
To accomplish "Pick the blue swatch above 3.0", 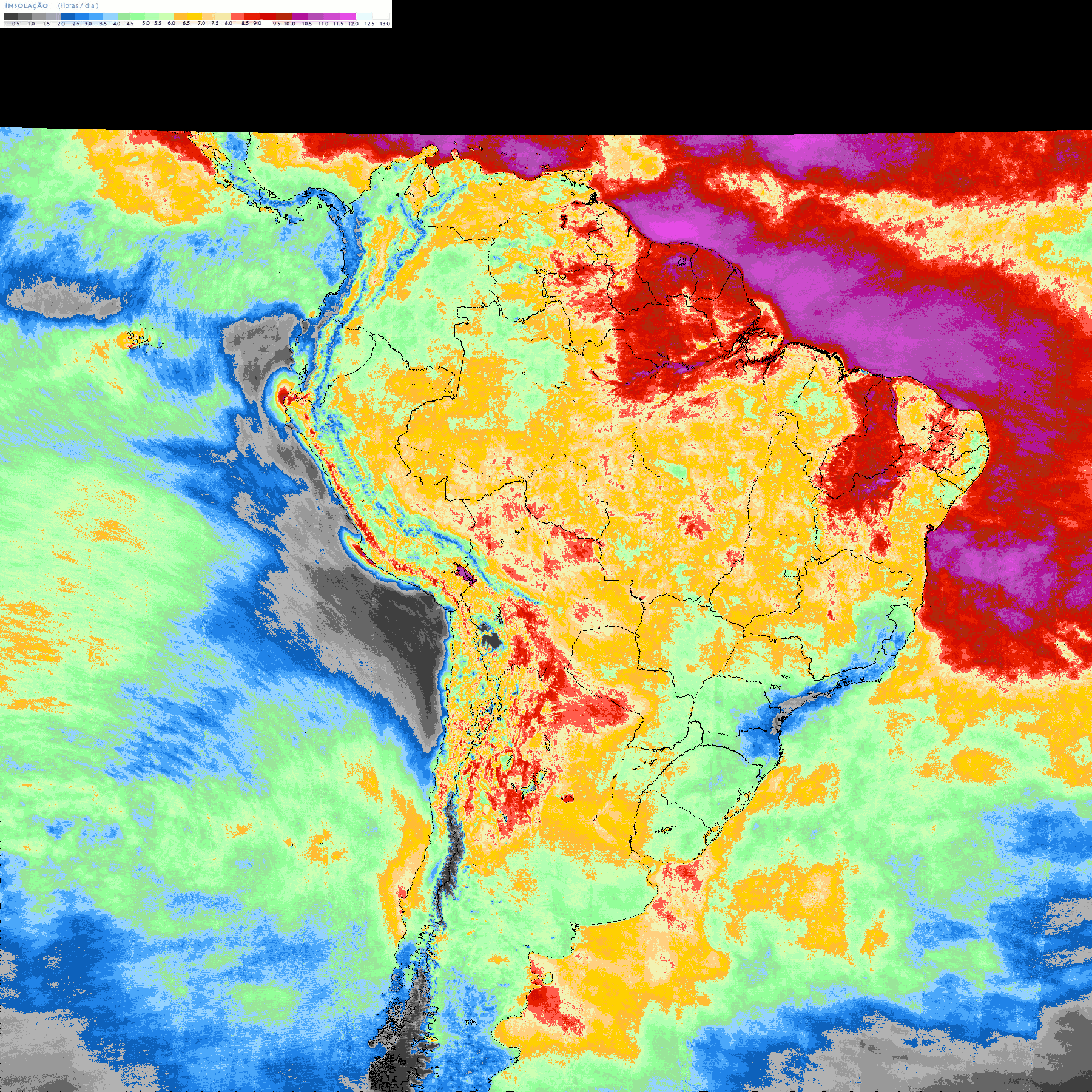I will pyautogui.click(x=82, y=16).
